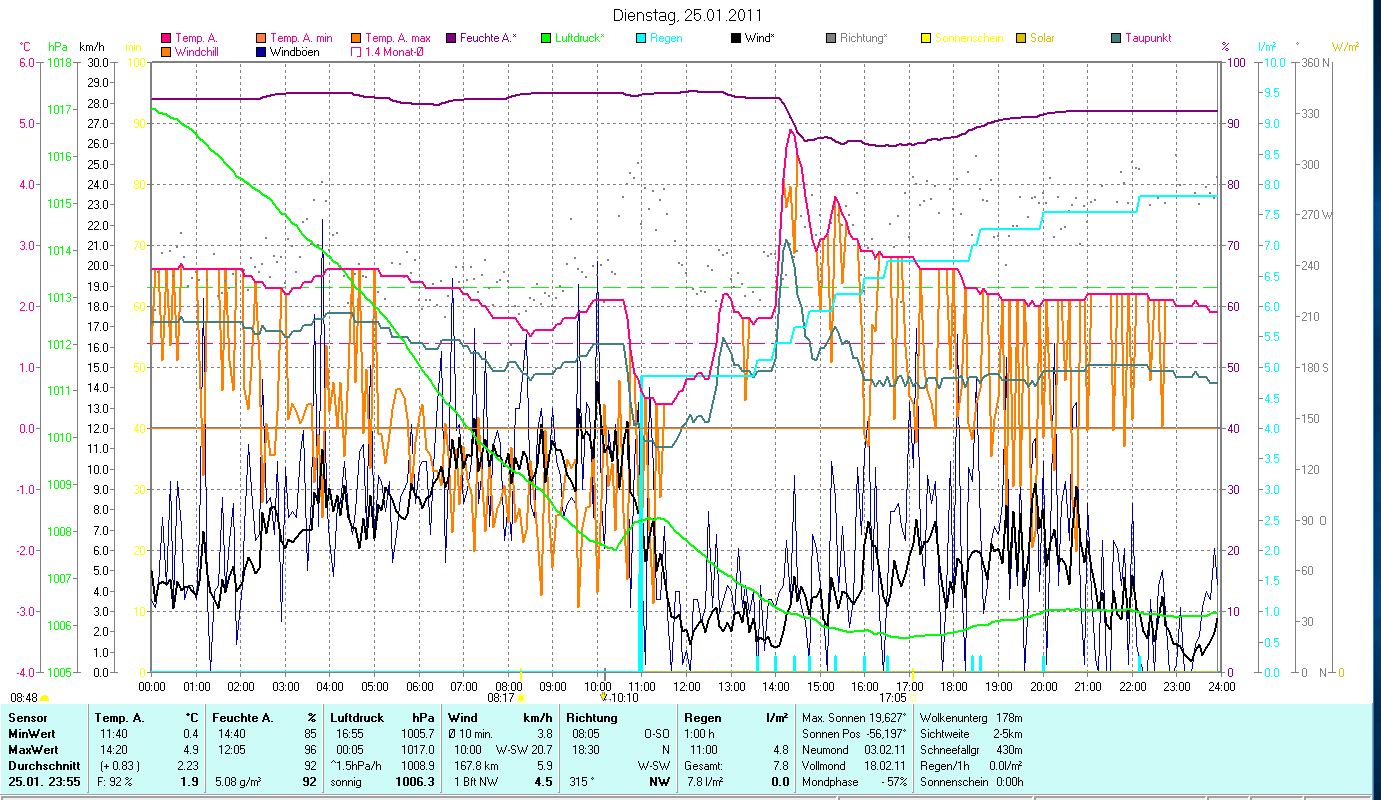Click the Regen column header in table
The width and height of the screenshot is (1381, 800).
(x=700, y=718)
